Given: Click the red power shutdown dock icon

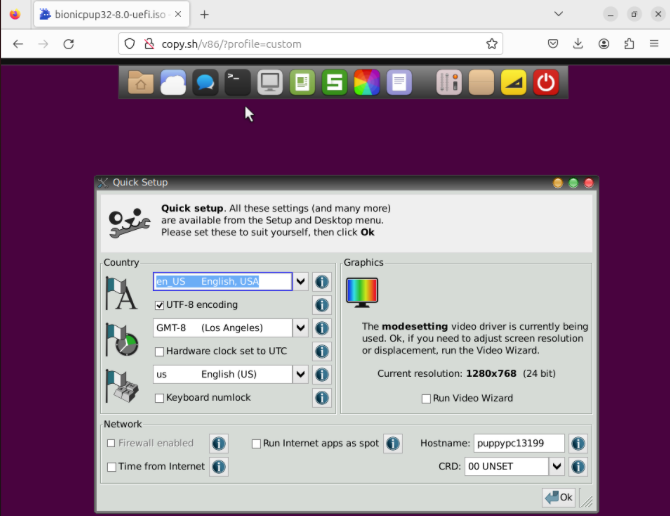Looking at the screenshot, I should [546, 82].
